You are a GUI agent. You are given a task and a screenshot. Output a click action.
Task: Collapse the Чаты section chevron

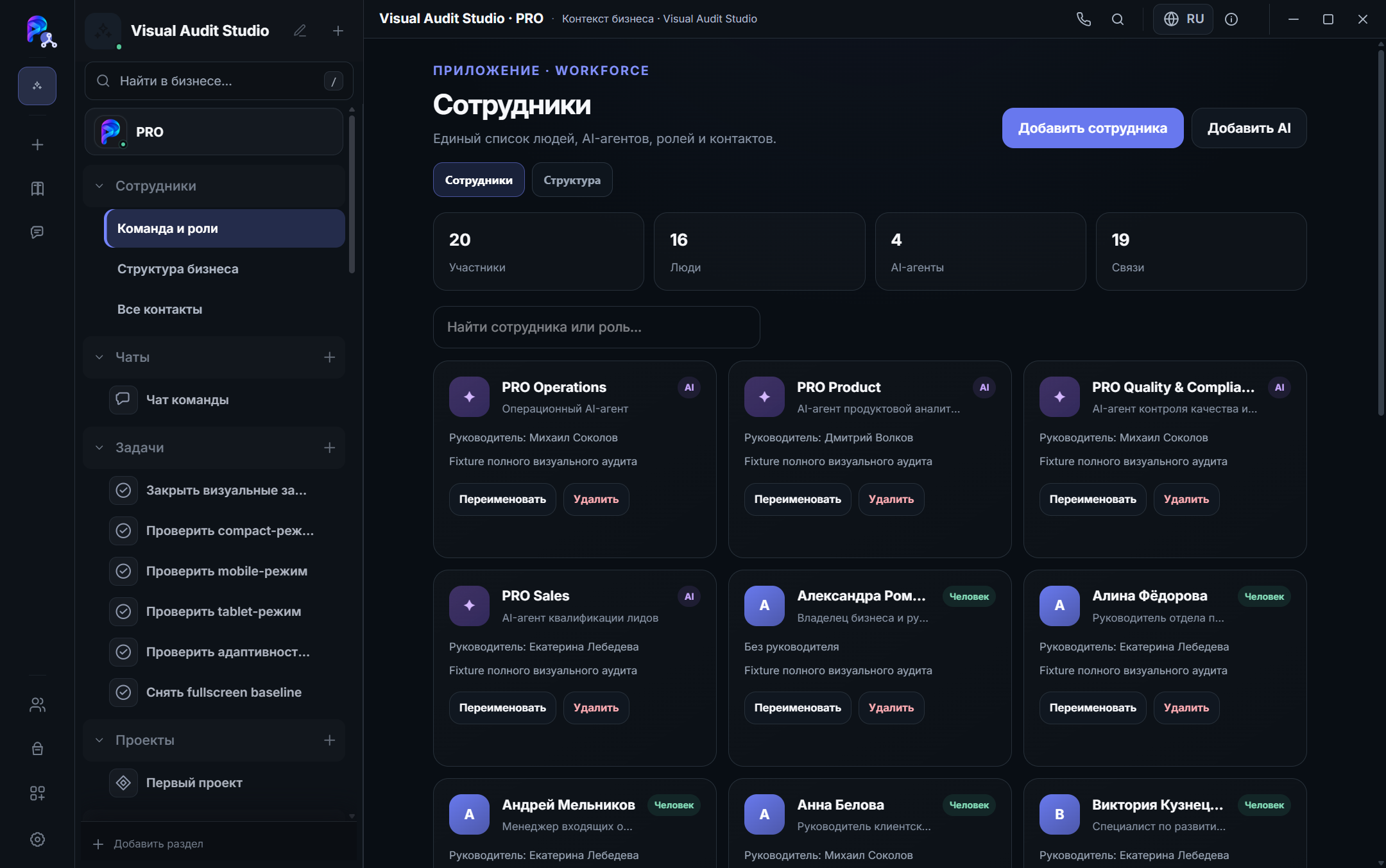[x=99, y=357]
